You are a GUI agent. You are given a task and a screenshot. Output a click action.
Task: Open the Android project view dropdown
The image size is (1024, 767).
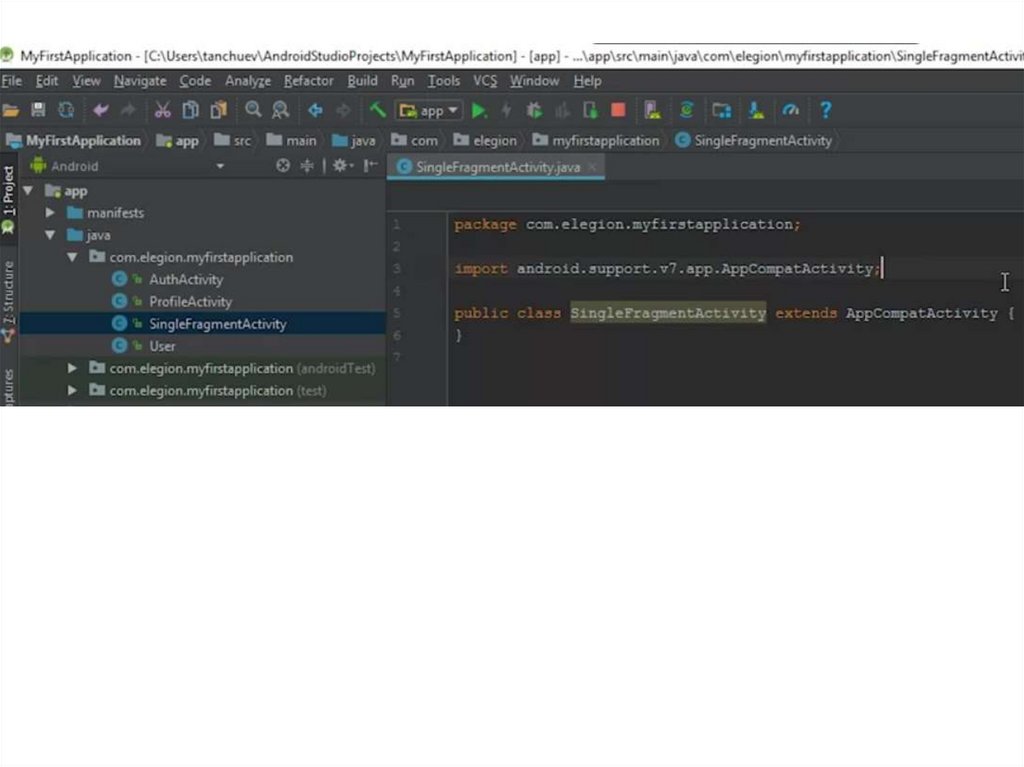[x=219, y=166]
